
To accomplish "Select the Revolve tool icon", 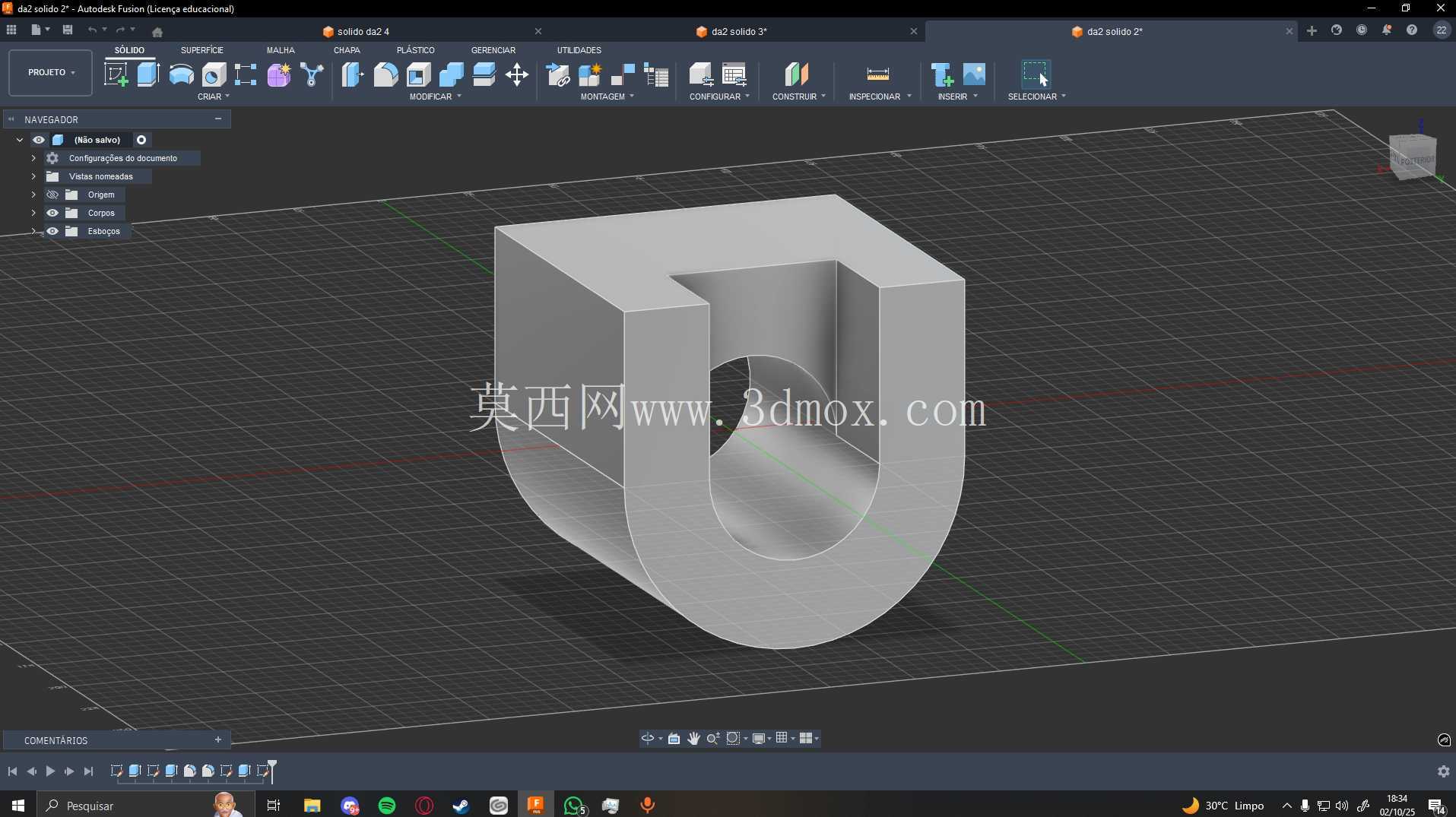I will coord(181,74).
